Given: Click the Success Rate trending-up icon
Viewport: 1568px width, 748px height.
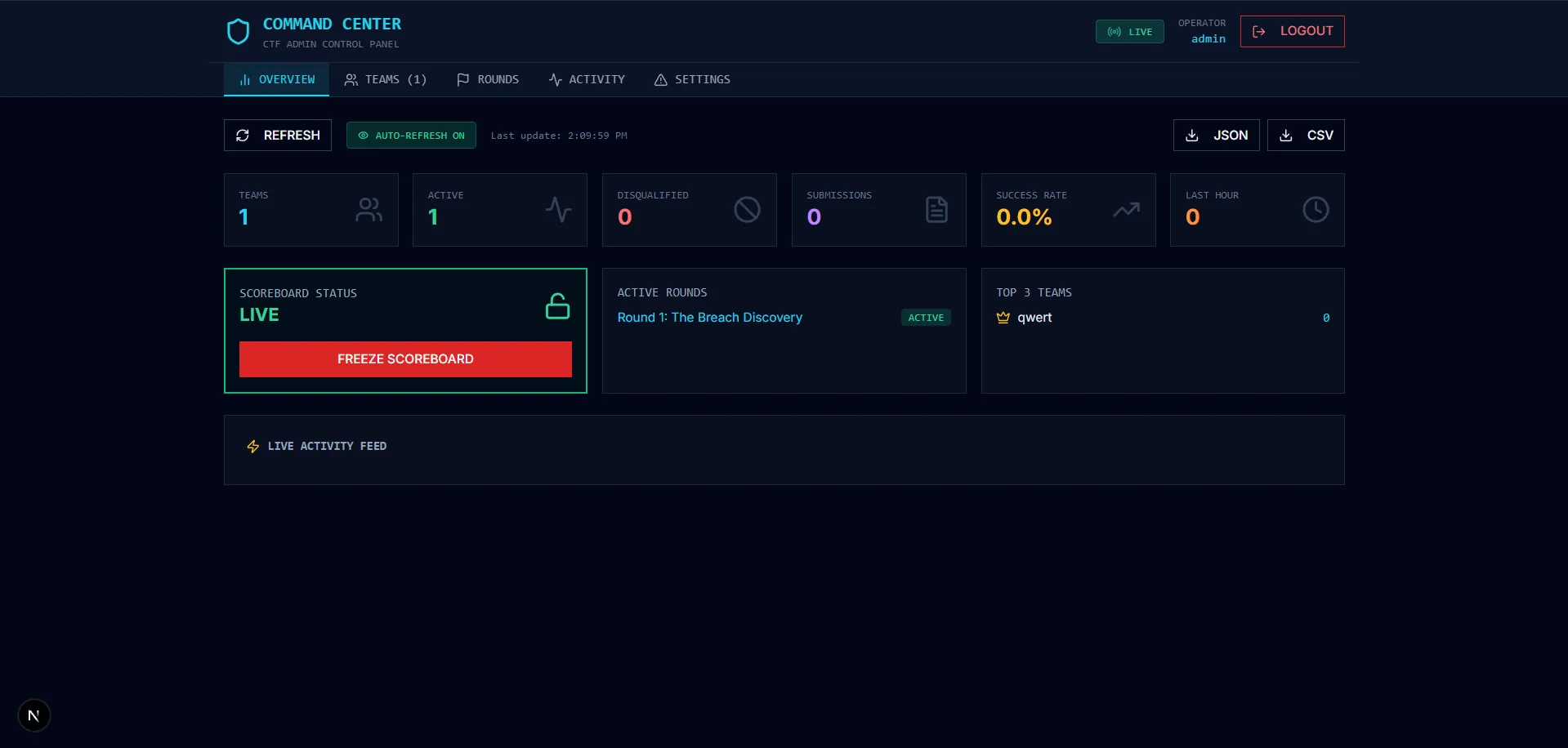Looking at the screenshot, I should tap(1126, 210).
